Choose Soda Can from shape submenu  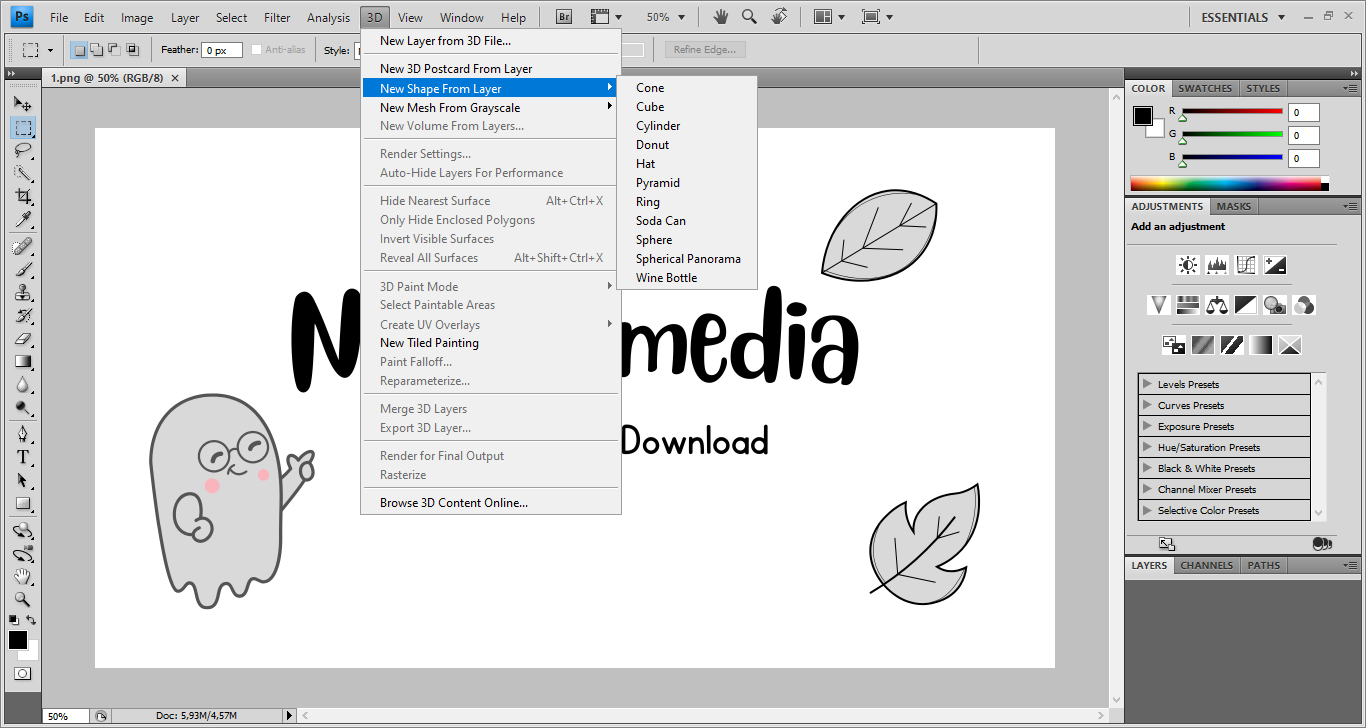[x=661, y=221]
